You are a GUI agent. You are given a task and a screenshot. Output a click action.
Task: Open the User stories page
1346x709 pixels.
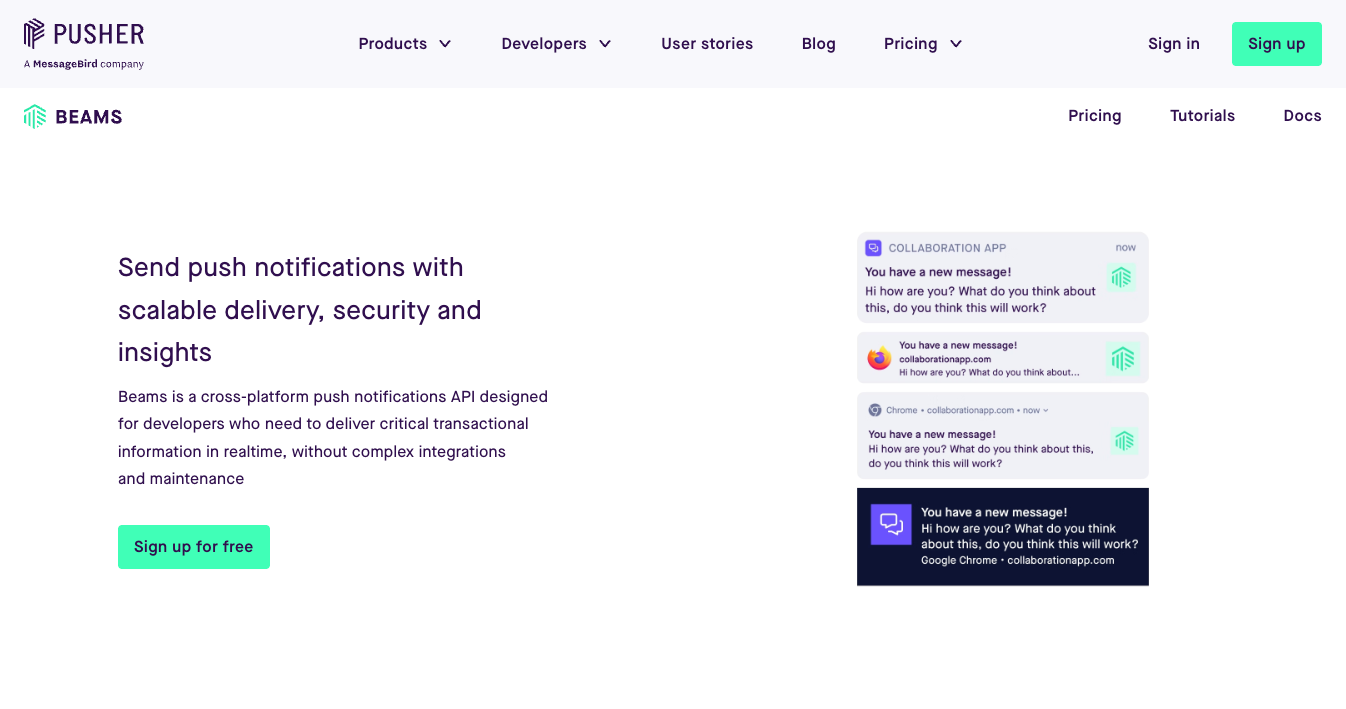tap(707, 44)
